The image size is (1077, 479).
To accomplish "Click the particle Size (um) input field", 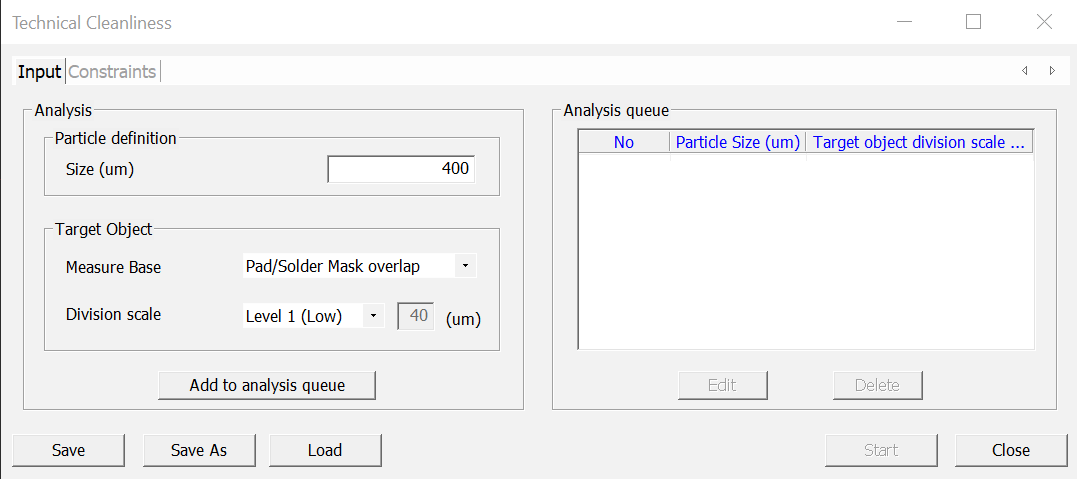I will pos(401,169).
